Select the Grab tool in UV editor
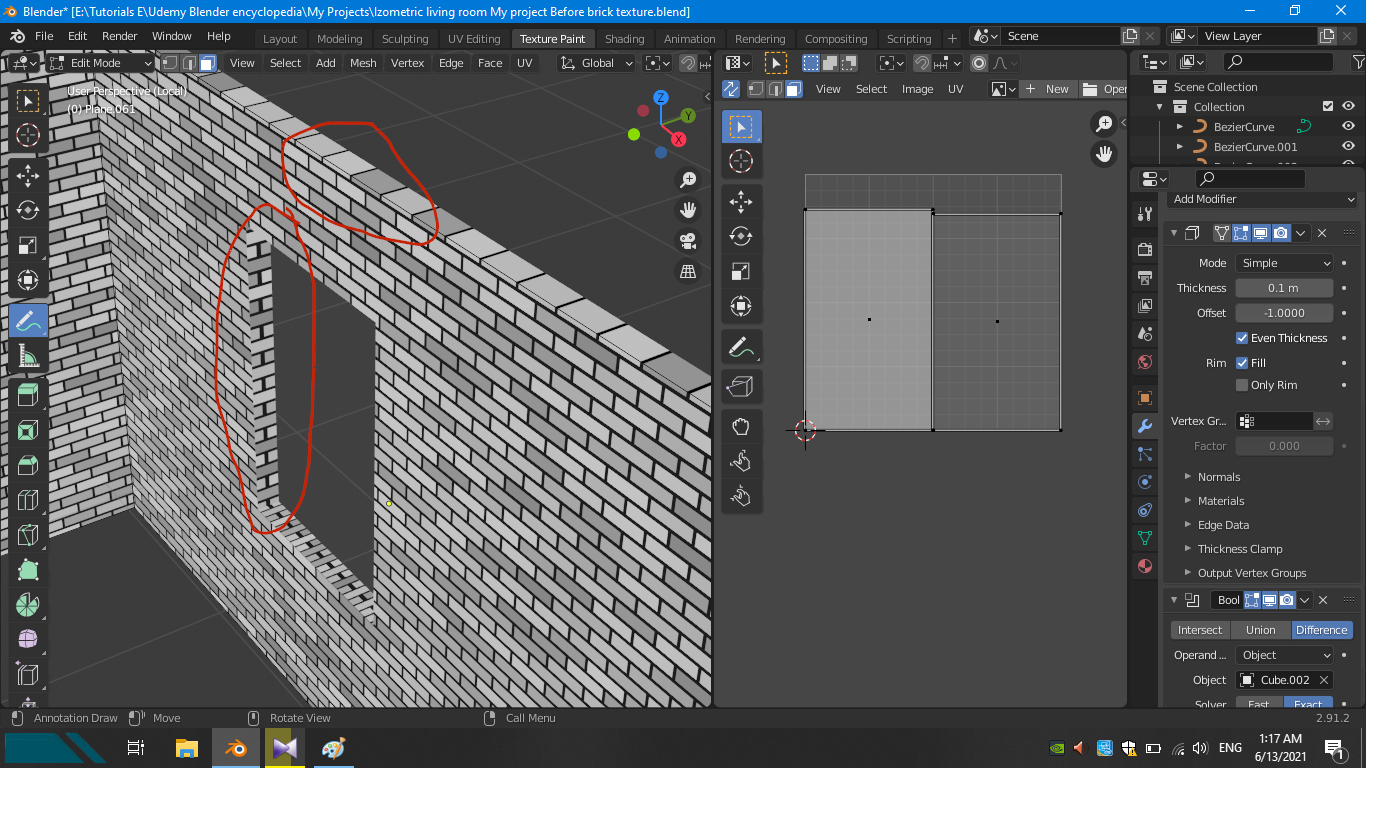1382x835 pixels. [x=741, y=427]
